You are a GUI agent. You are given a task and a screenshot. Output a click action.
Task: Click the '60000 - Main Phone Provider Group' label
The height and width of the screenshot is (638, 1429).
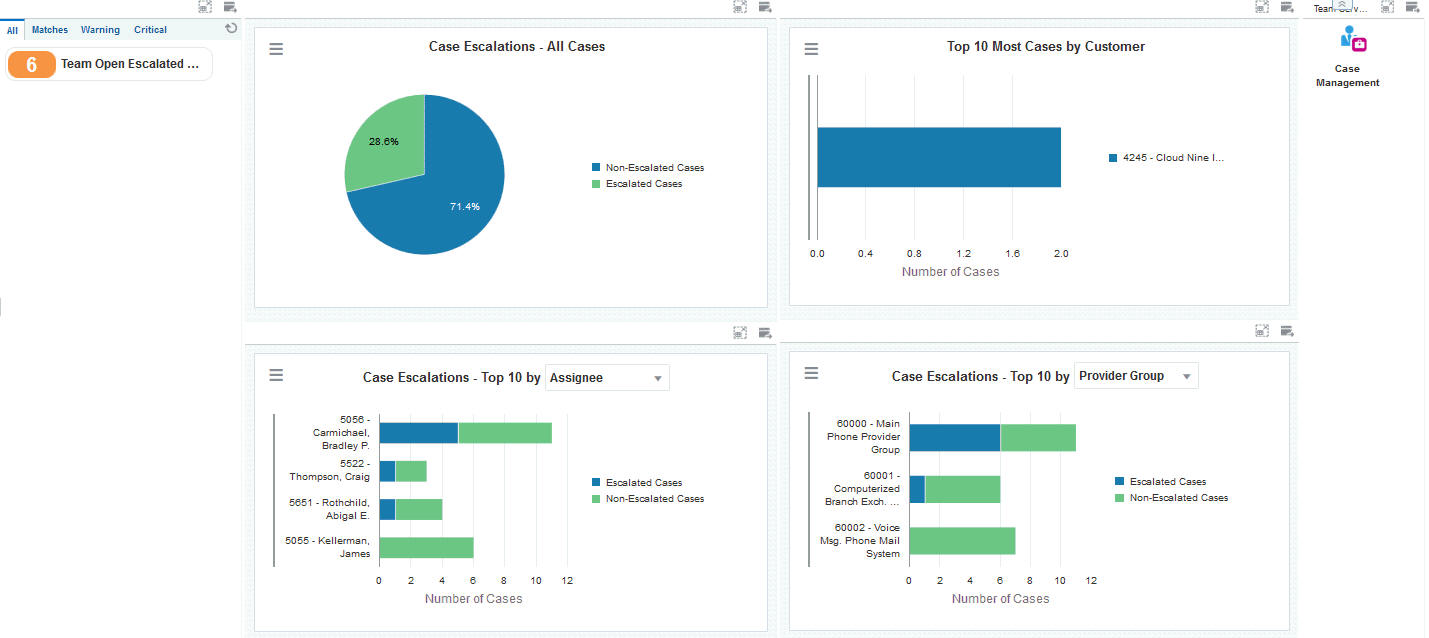click(x=863, y=437)
